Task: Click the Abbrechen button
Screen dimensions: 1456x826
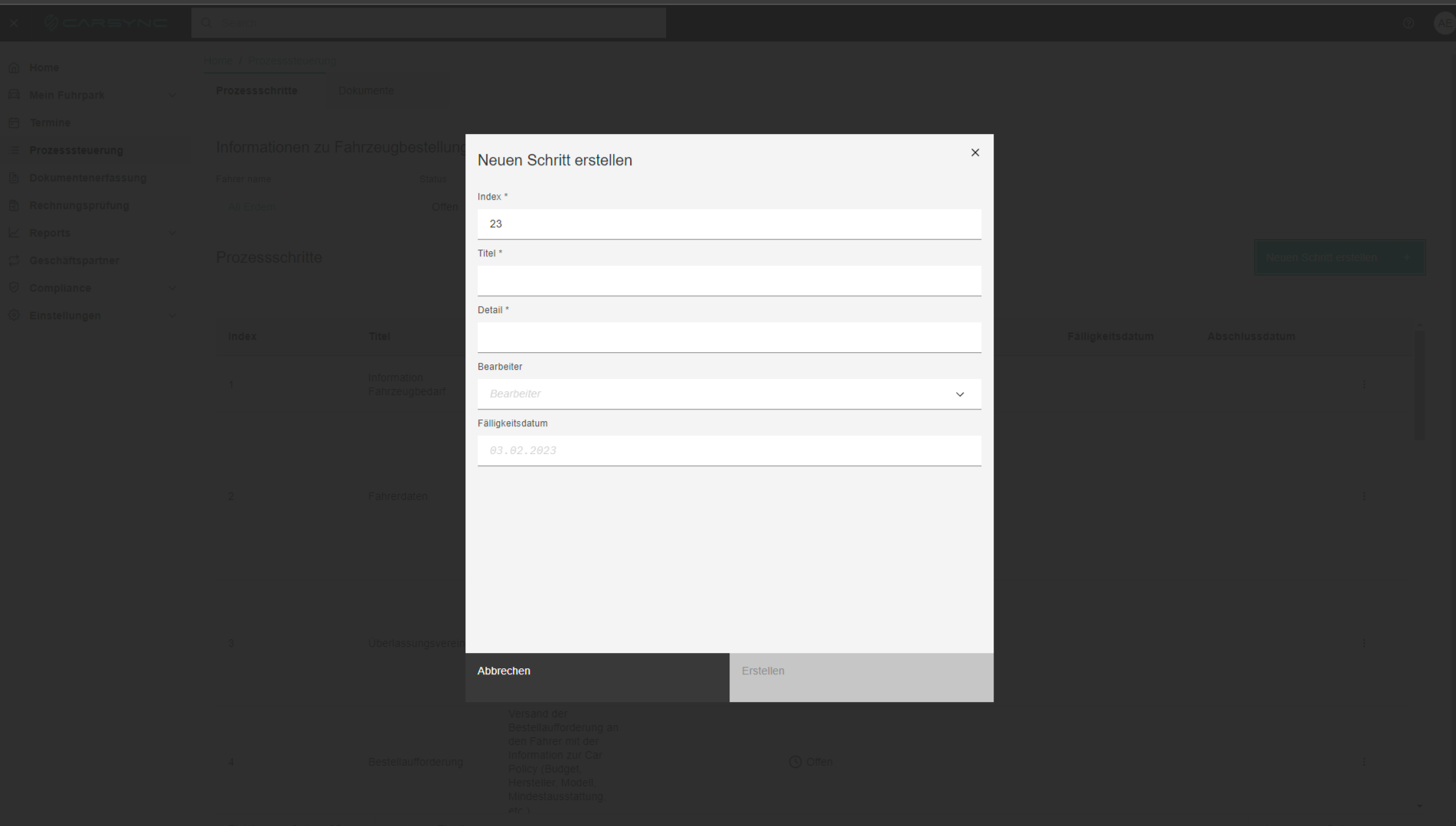Action: click(x=597, y=677)
